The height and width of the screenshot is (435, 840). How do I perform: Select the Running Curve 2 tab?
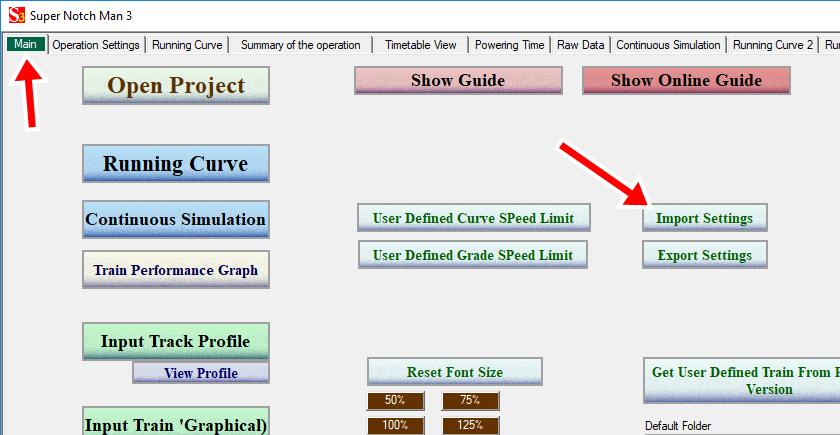point(773,45)
